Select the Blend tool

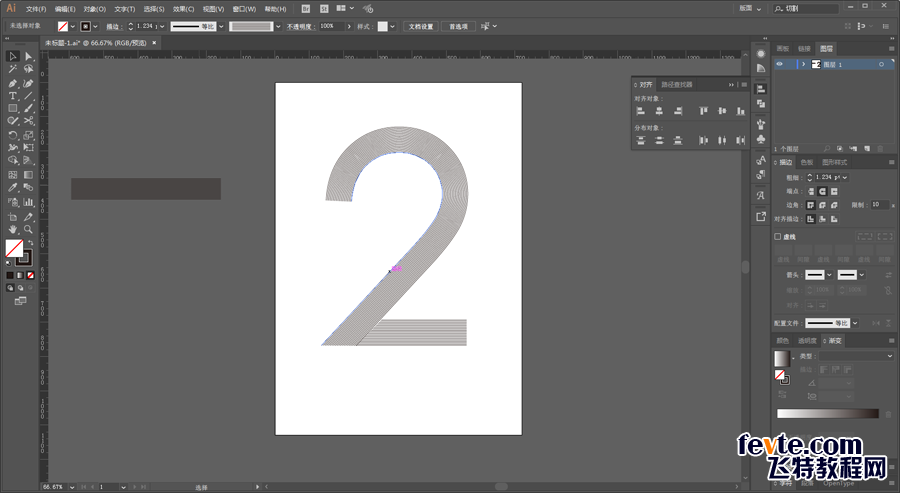(x=28, y=188)
